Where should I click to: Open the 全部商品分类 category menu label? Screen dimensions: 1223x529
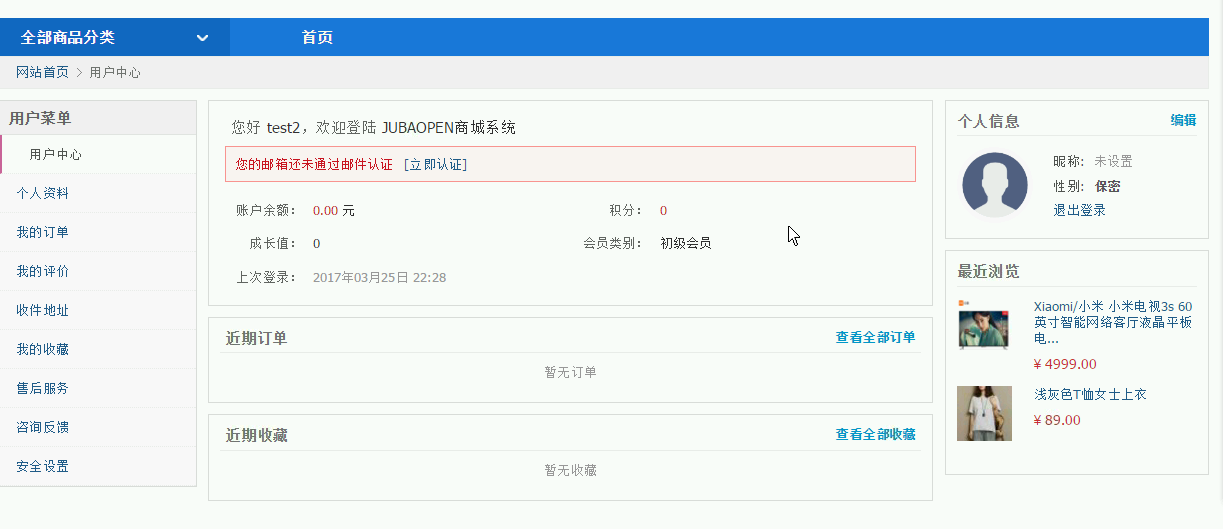click(x=68, y=38)
